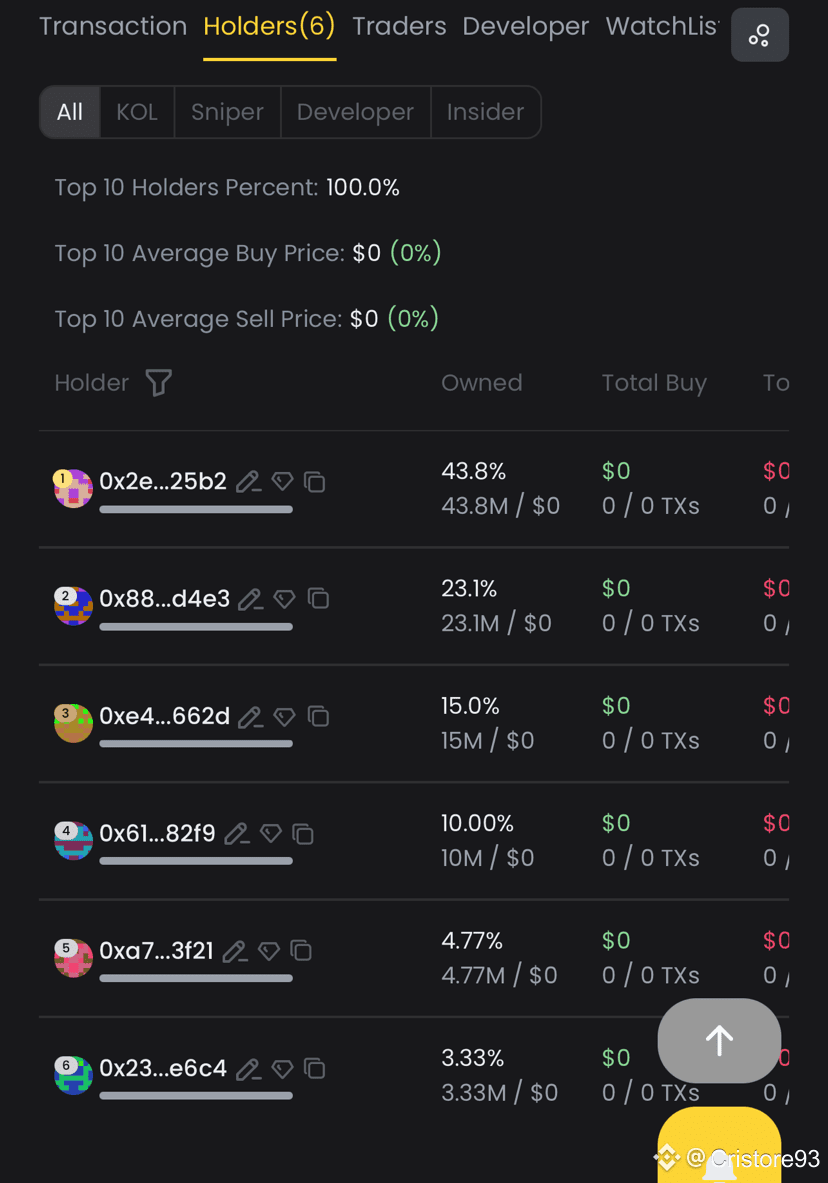
Task: Click the progress bar under 0xe4...662d
Action: coord(196,744)
